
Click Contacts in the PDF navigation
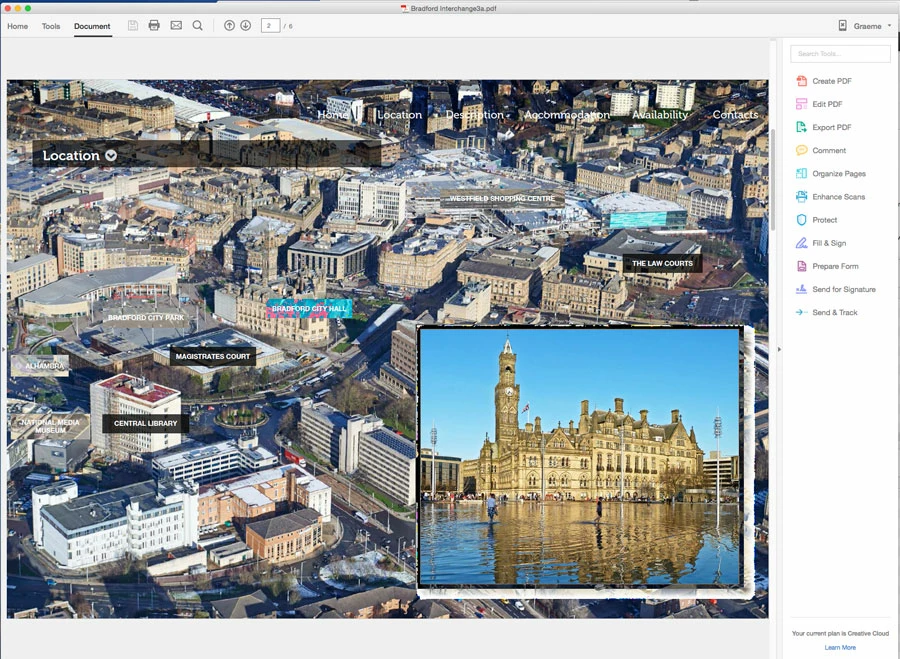735,114
